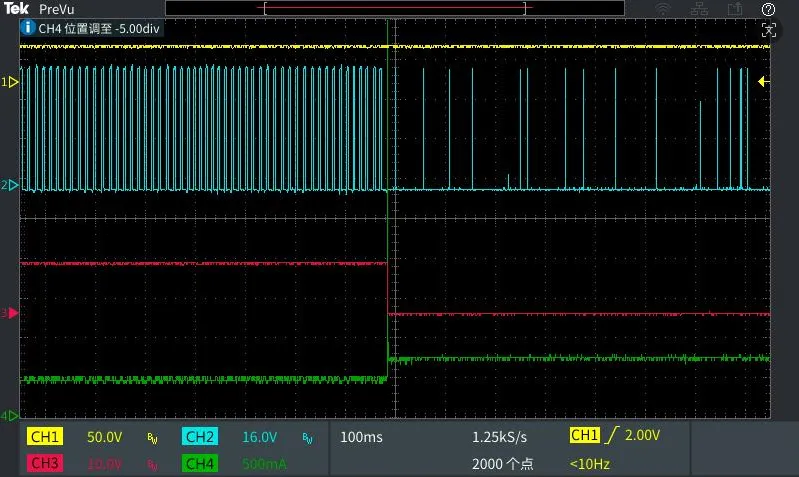The width and height of the screenshot is (799, 477).
Task: Click CH1 bandwidth limit icon
Action: [x=152, y=438]
